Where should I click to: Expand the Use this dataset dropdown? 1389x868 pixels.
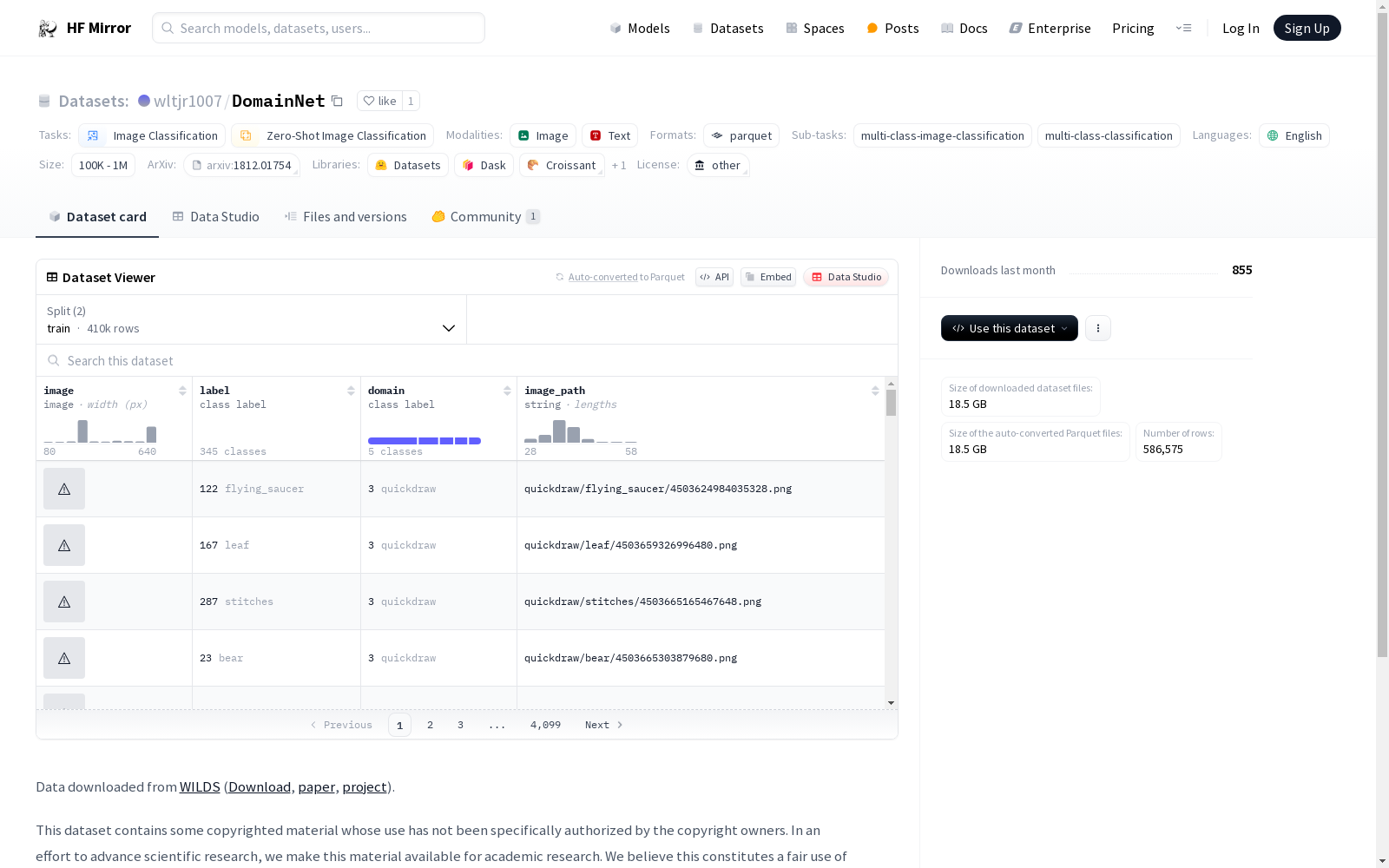click(x=1010, y=328)
